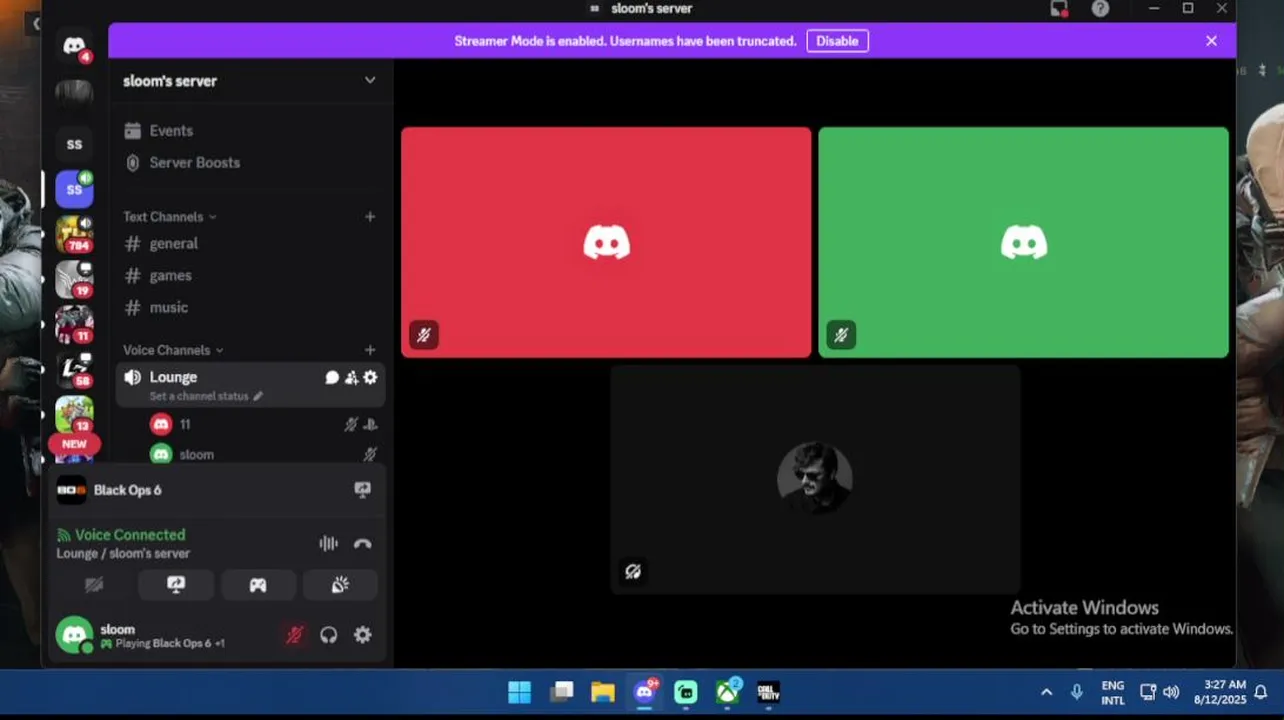Click the red NEW unread pill
The width and height of the screenshot is (1284, 720).
74,444
